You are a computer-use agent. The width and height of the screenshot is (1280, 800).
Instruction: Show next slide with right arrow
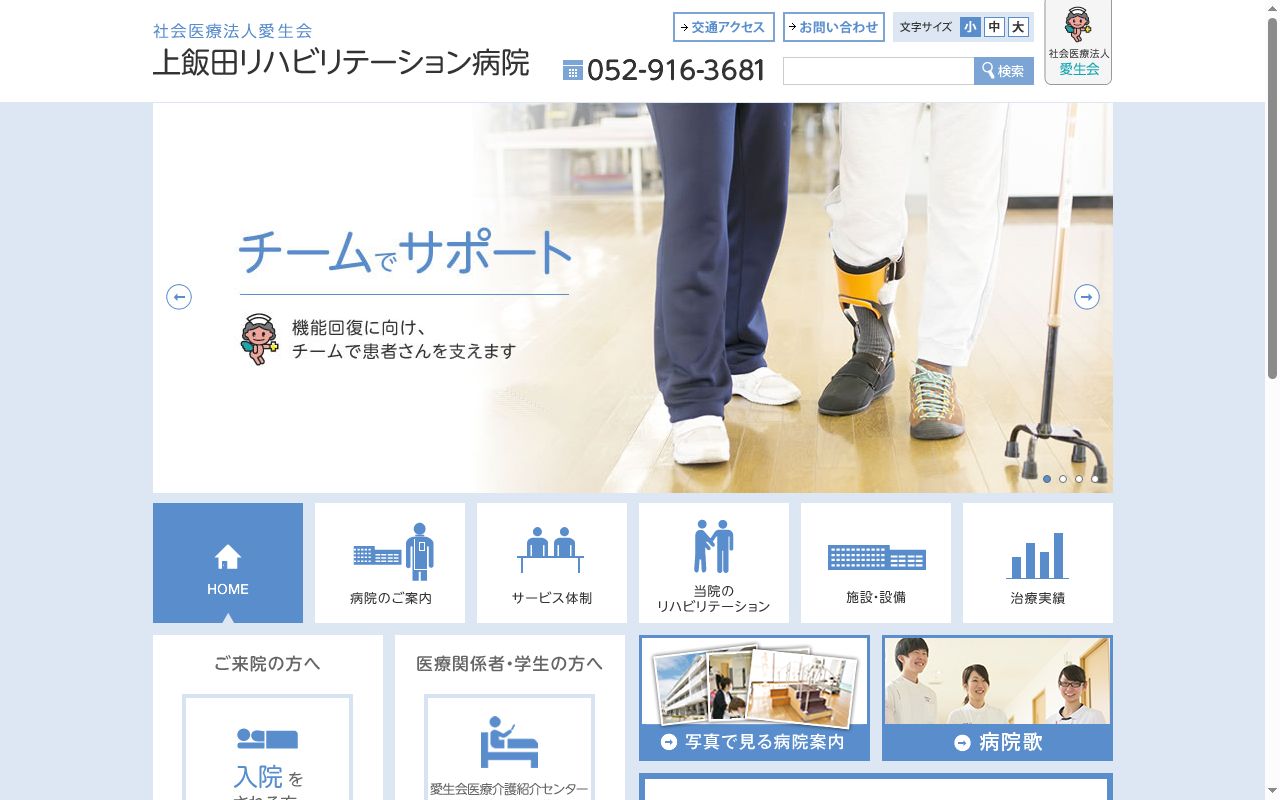coord(1087,297)
